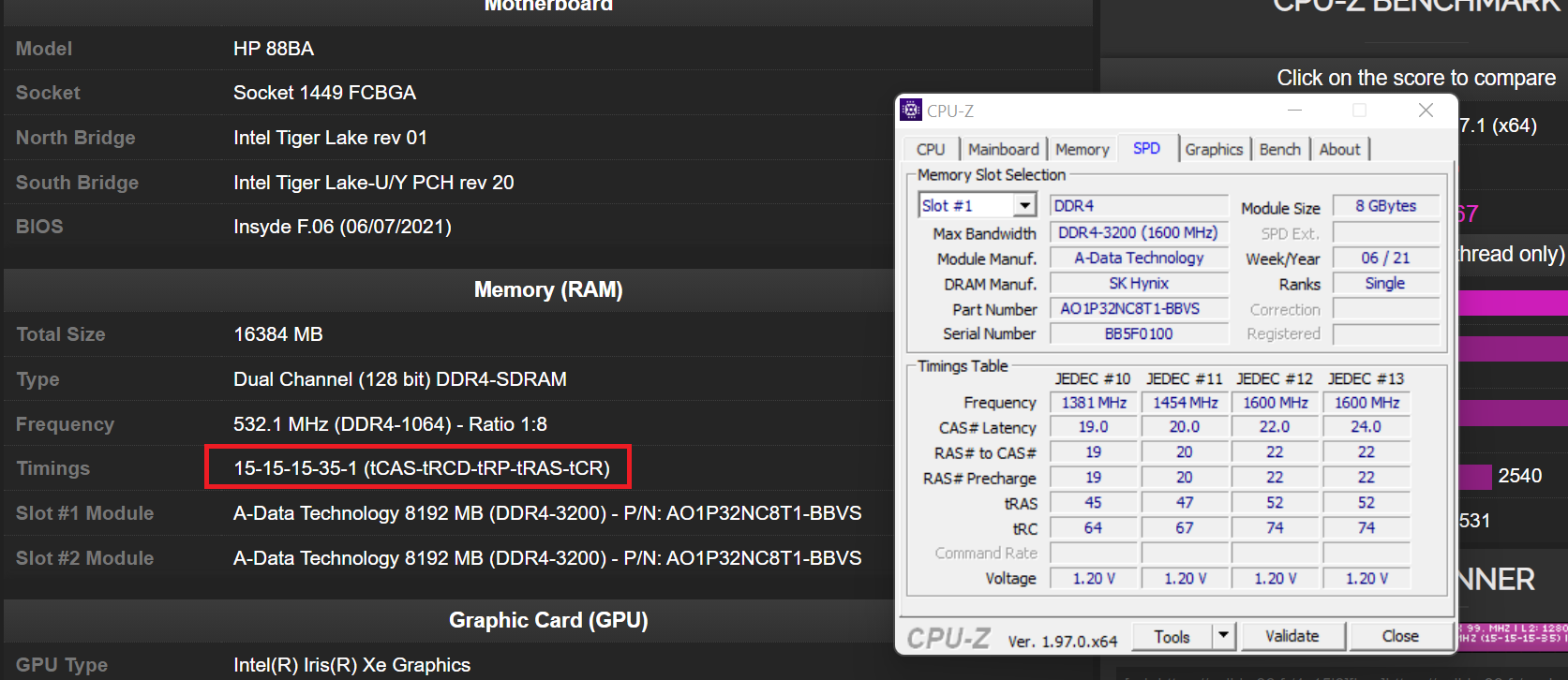Image resolution: width=1568 pixels, height=680 pixels.
Task: Click the 06 / 21 week/year value
Action: click(1385, 258)
